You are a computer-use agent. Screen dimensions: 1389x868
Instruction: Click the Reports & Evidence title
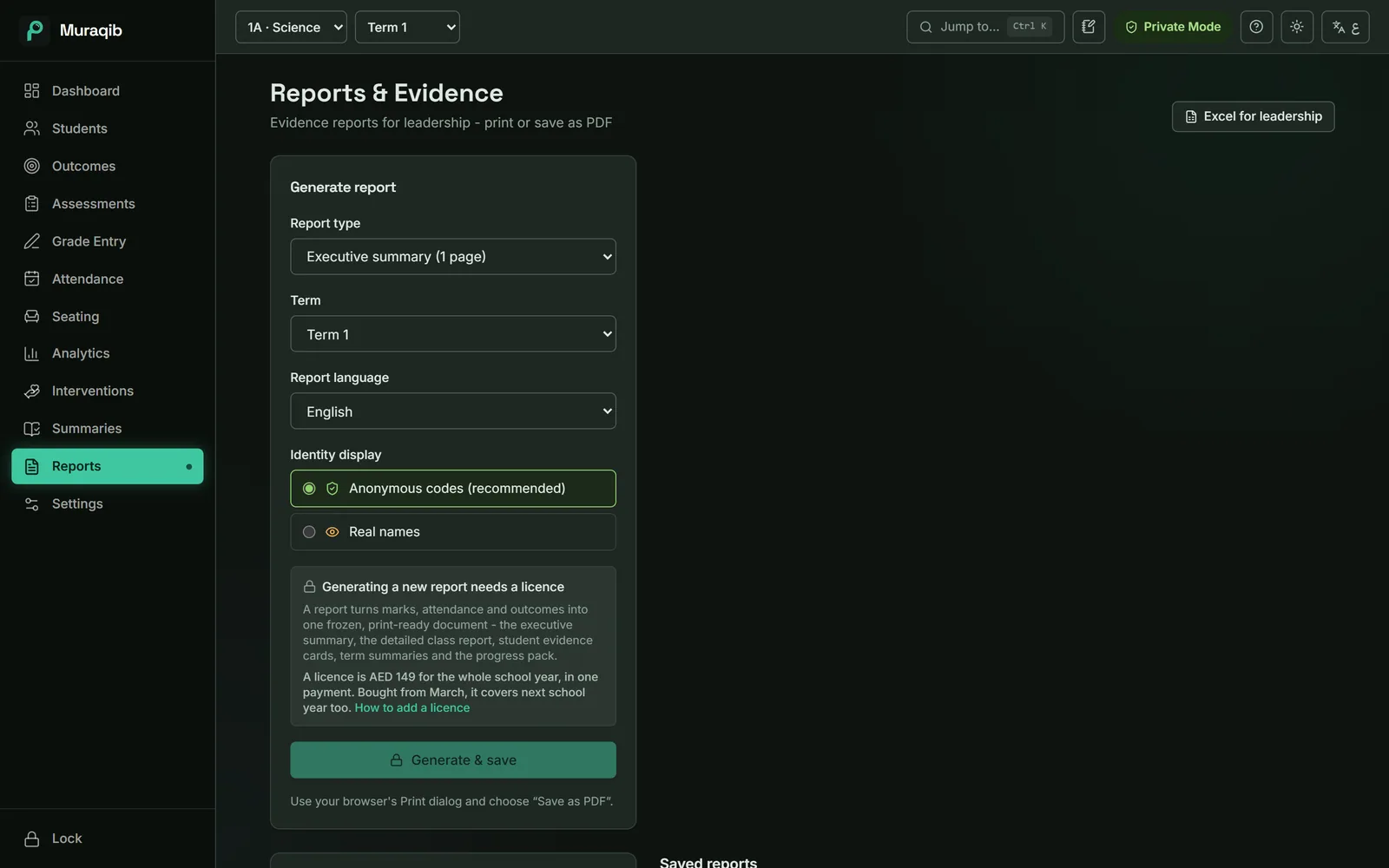(386, 93)
